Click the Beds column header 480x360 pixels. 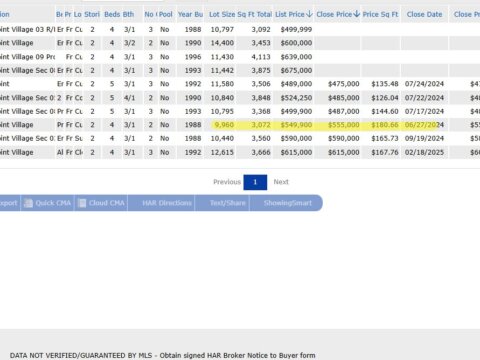[x=112, y=14]
